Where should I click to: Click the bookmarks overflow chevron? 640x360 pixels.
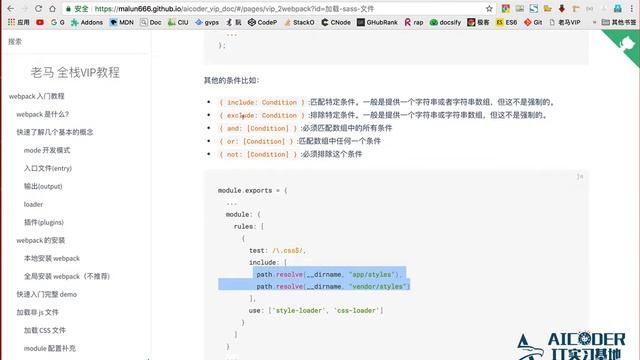pos(594,22)
